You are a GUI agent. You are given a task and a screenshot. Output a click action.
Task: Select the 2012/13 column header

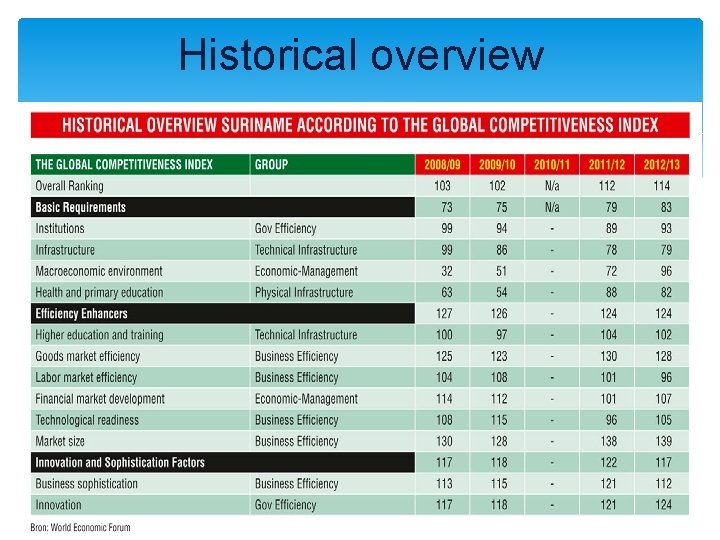[x=661, y=164]
